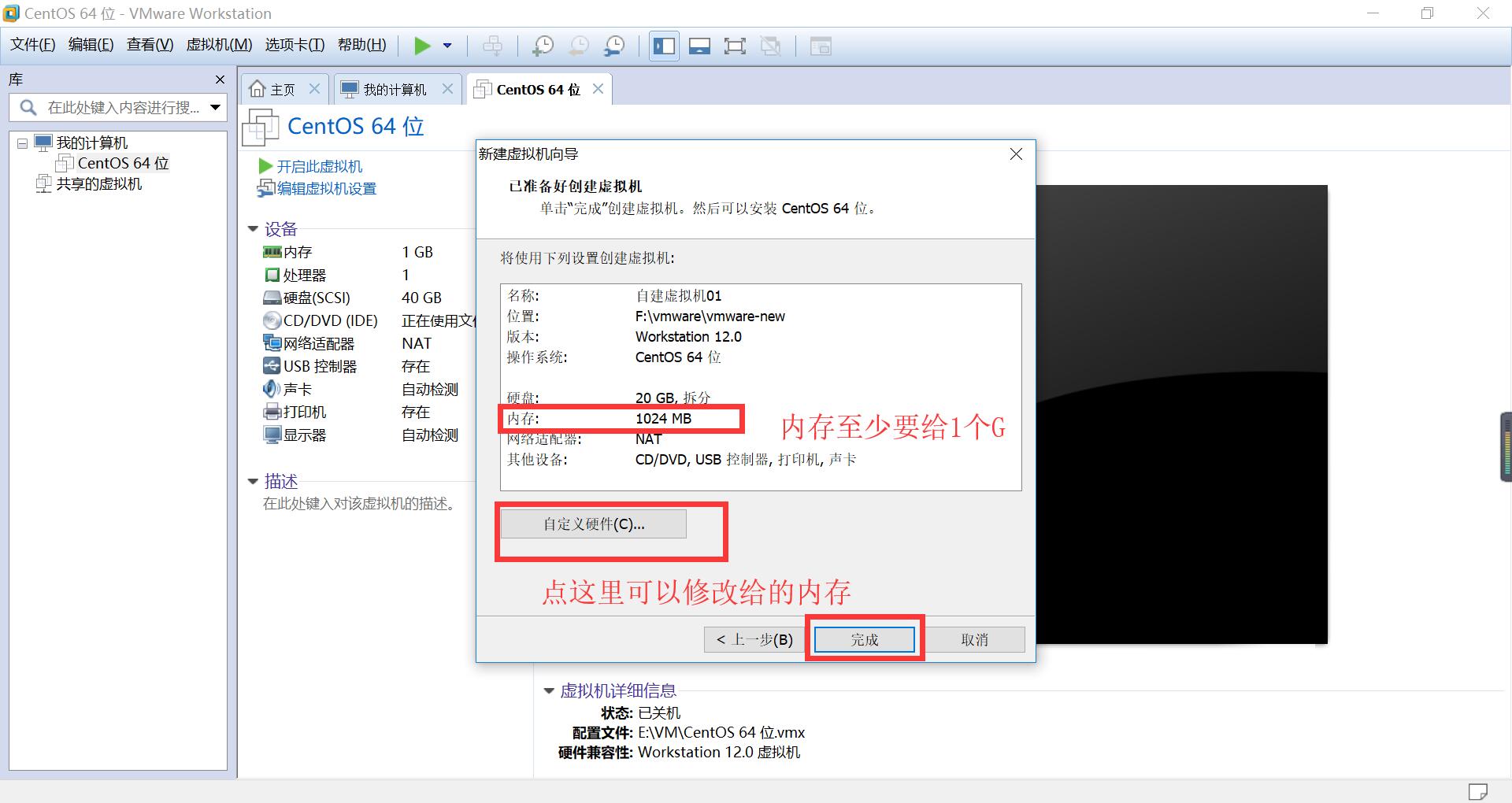Screen dimensions: 1512x803
Task: Click the large CentOS 64 位 VM icon
Action: tap(261, 128)
